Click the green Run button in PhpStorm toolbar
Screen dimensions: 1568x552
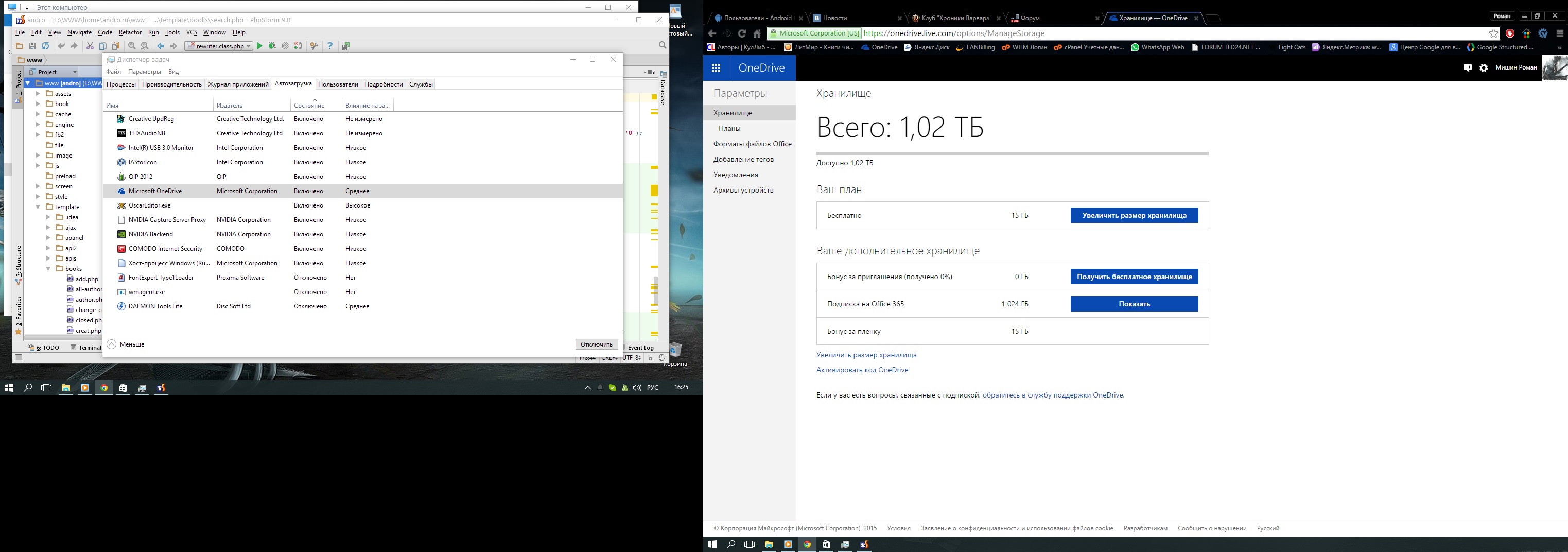259,46
